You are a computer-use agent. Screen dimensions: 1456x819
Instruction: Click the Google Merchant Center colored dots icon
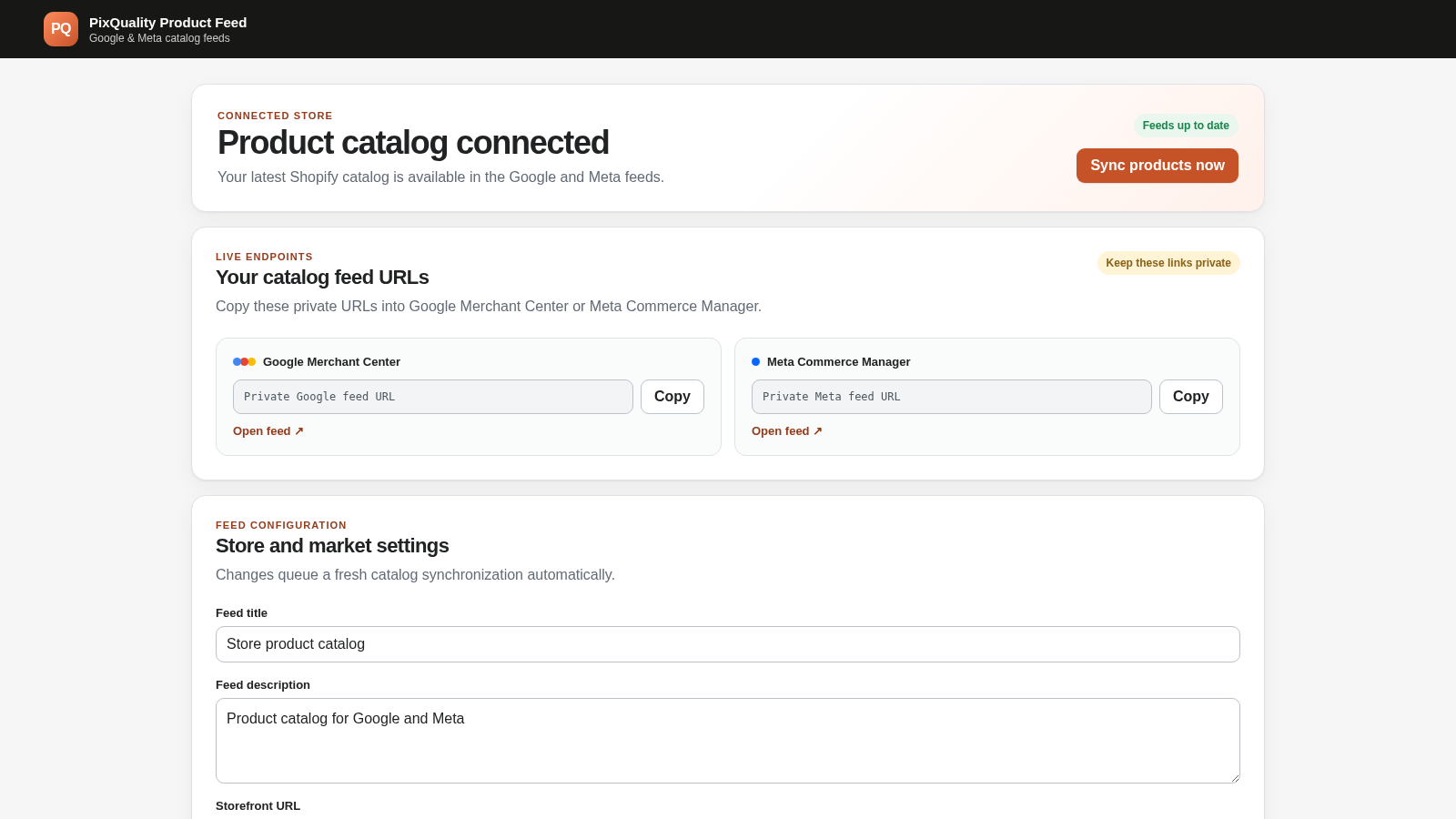click(x=244, y=362)
